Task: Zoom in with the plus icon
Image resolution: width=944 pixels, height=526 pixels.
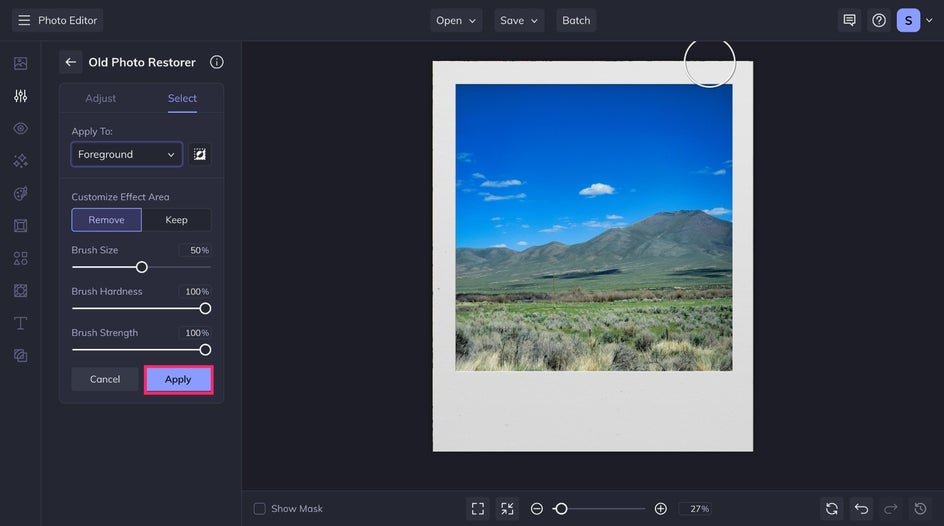Action: point(660,509)
